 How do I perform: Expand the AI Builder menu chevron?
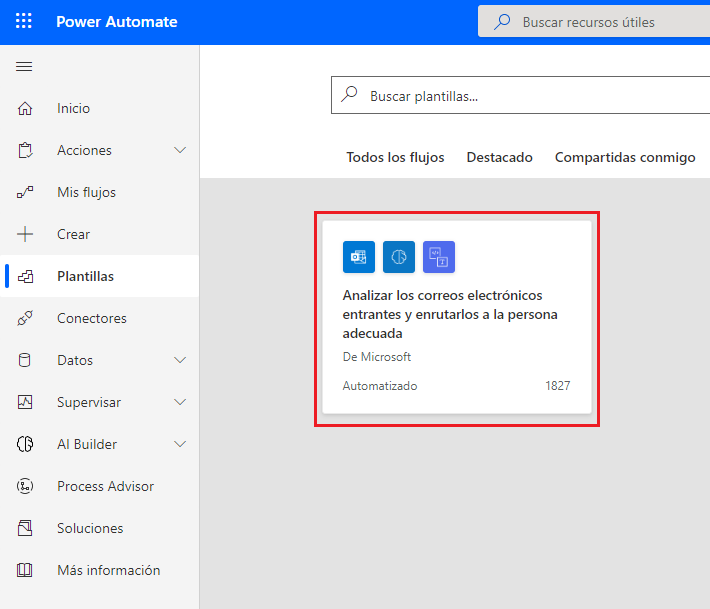coord(180,444)
